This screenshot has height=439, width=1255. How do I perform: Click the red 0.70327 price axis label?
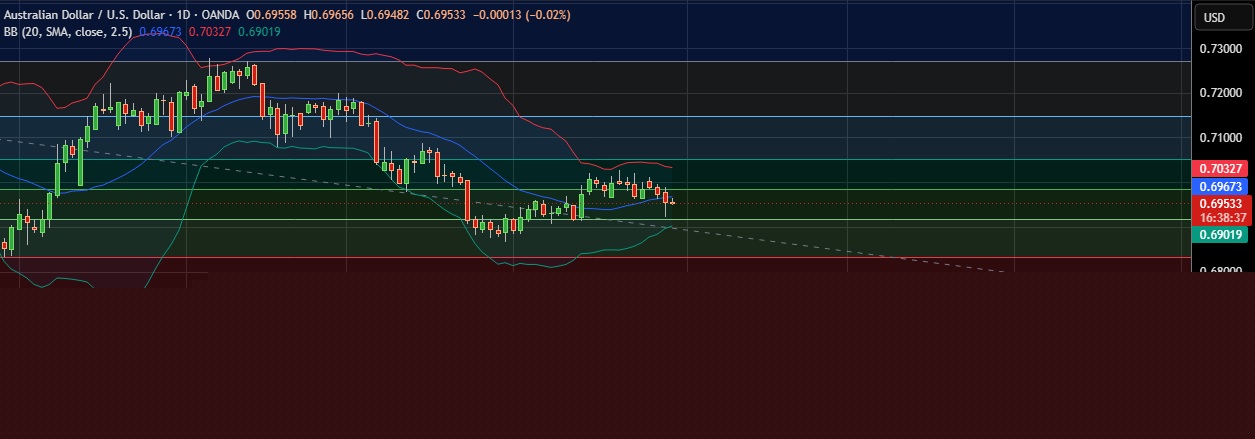(x=1221, y=168)
